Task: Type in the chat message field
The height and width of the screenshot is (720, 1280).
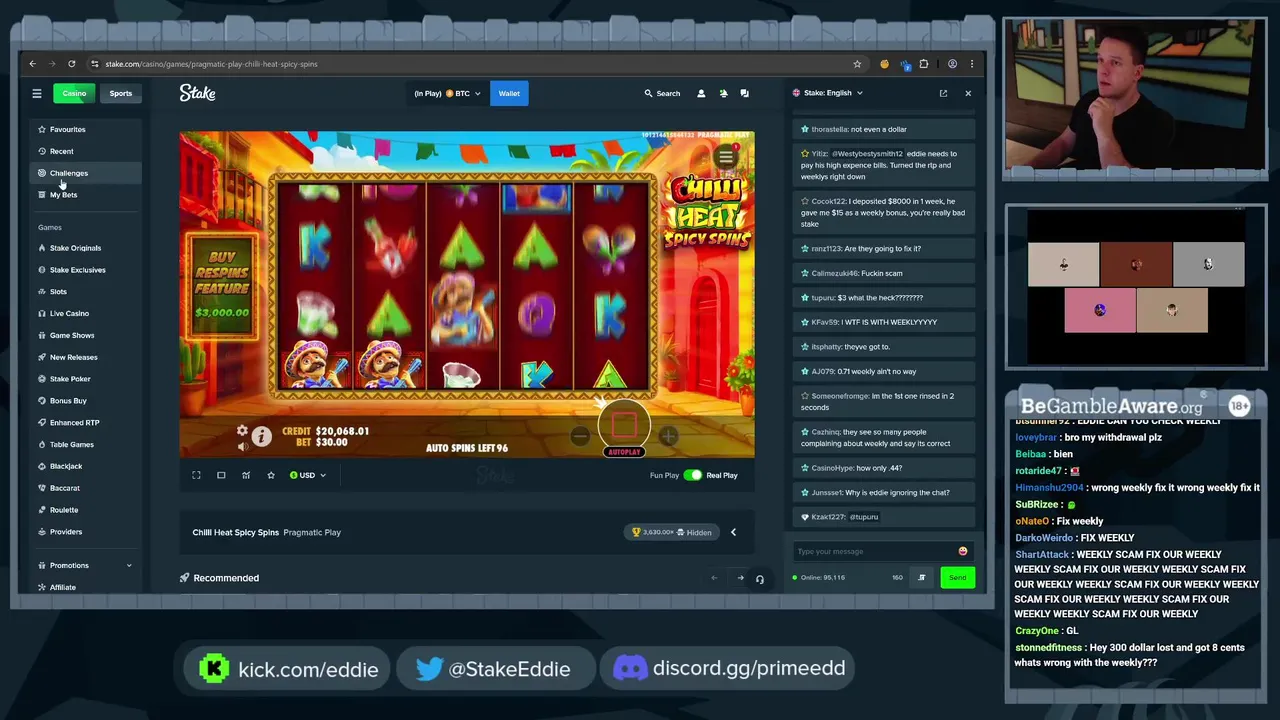Action: point(874,551)
